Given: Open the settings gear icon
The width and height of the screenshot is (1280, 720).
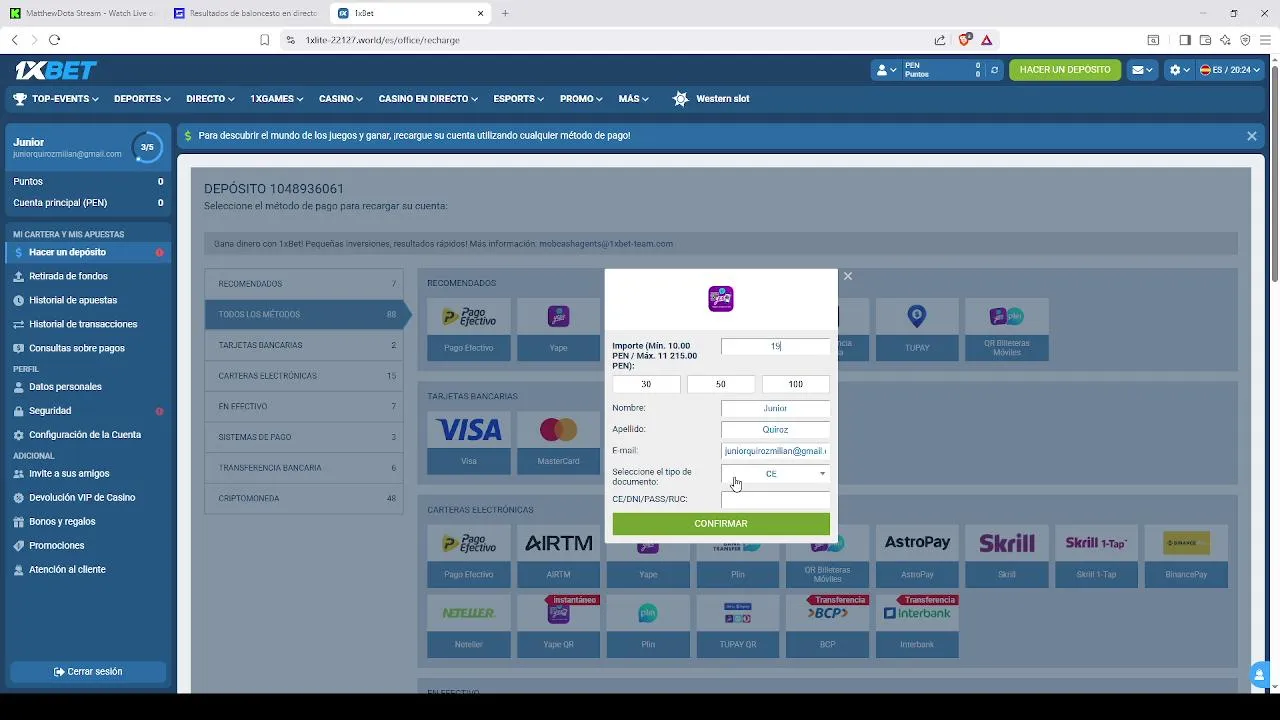Looking at the screenshot, I should tap(1180, 70).
